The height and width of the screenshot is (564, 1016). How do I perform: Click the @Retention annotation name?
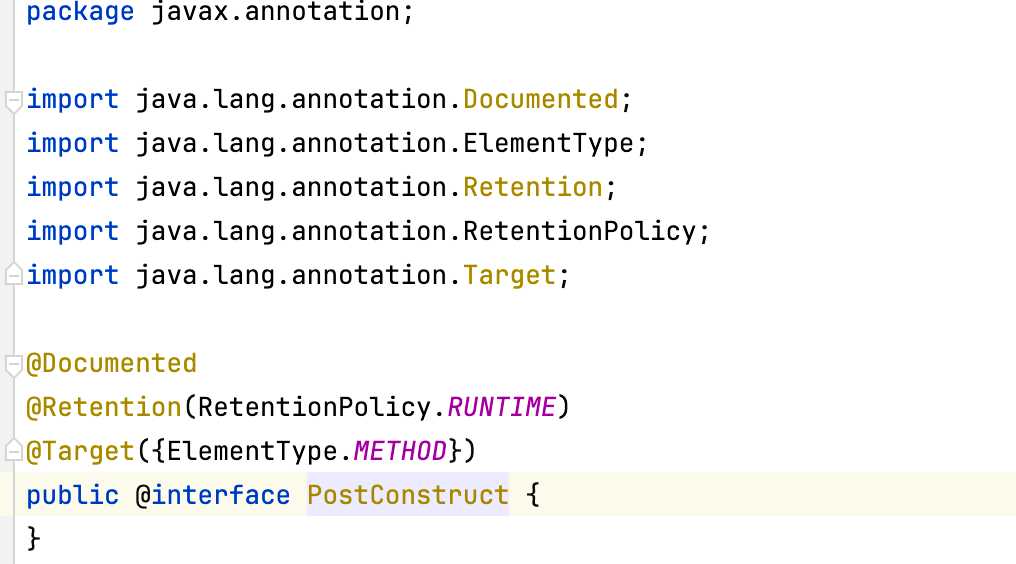[x=104, y=408]
